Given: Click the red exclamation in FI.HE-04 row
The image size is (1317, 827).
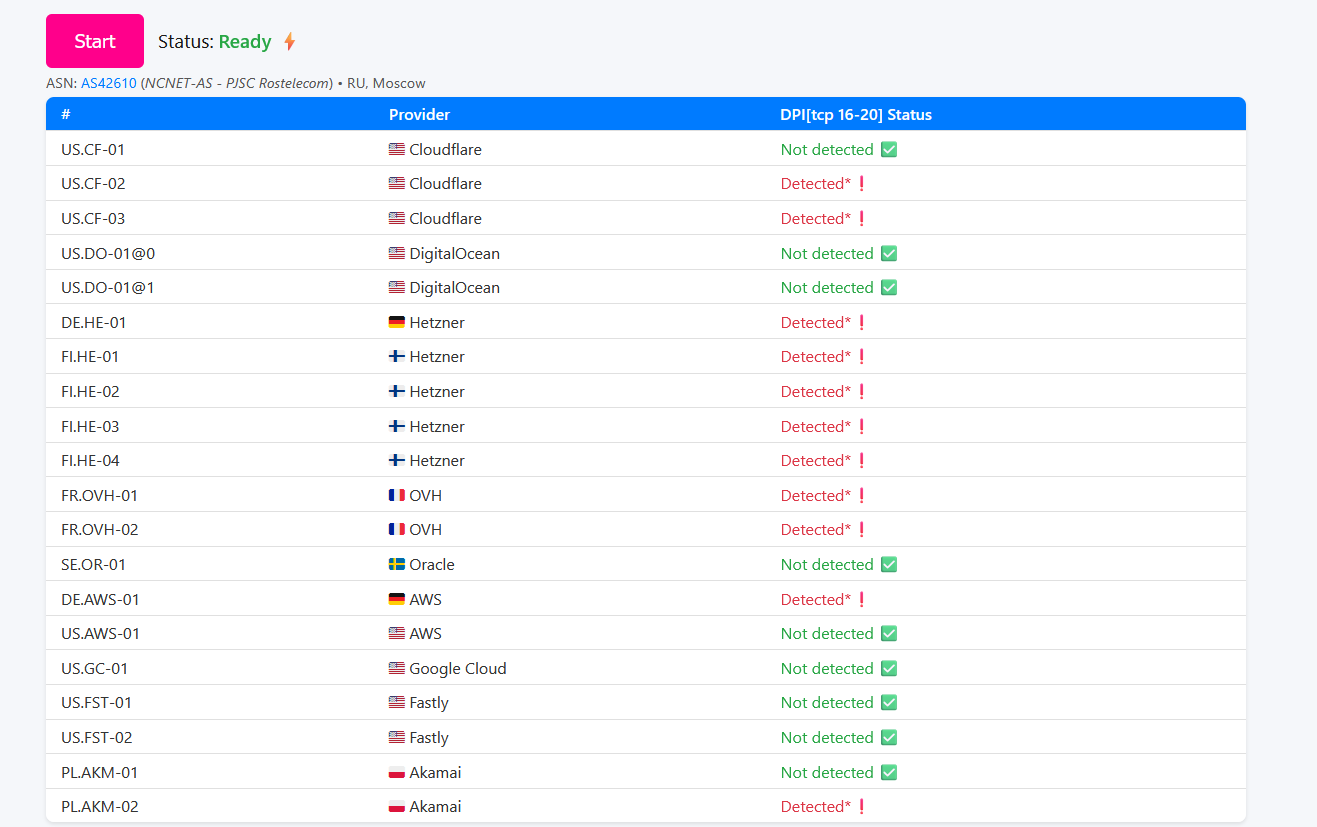Looking at the screenshot, I should pyautogui.click(x=861, y=461).
